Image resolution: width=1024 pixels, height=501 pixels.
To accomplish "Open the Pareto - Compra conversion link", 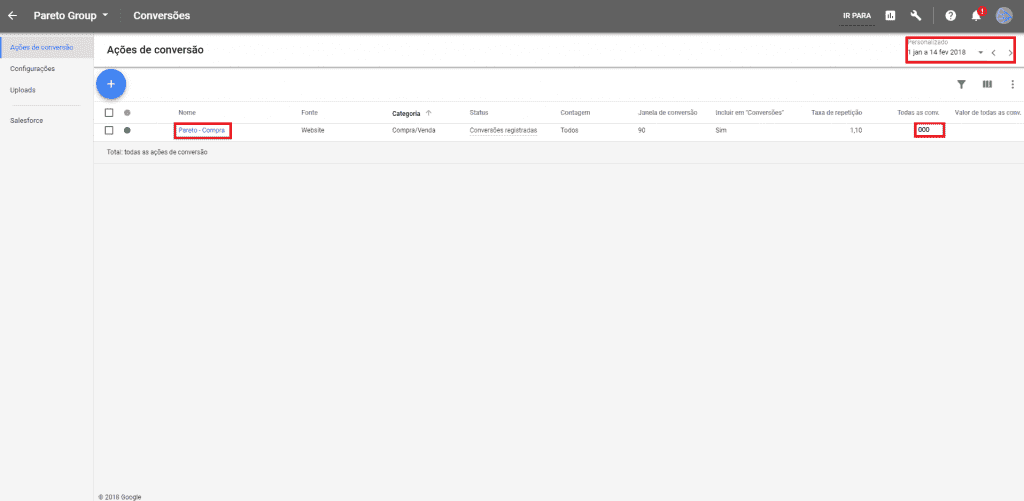I will point(202,130).
